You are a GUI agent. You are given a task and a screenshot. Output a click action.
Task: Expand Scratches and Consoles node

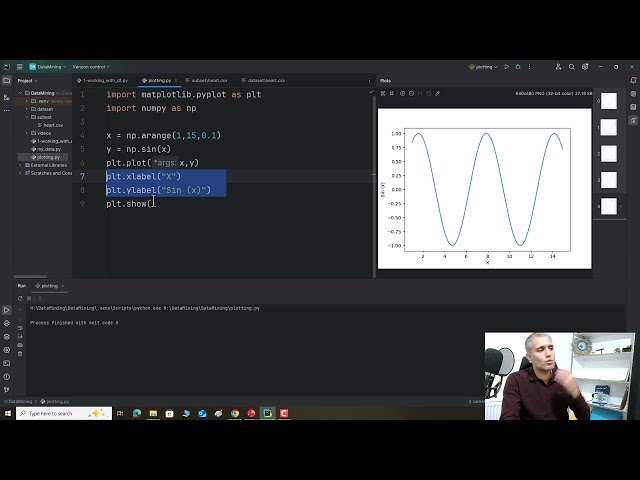[20, 173]
